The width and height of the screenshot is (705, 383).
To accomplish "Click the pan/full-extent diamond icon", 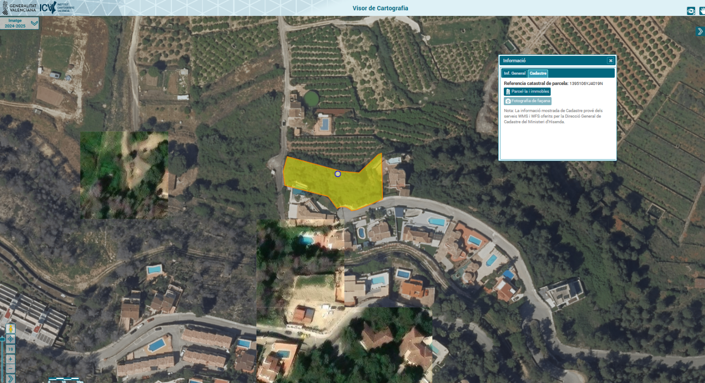I will (x=10, y=339).
